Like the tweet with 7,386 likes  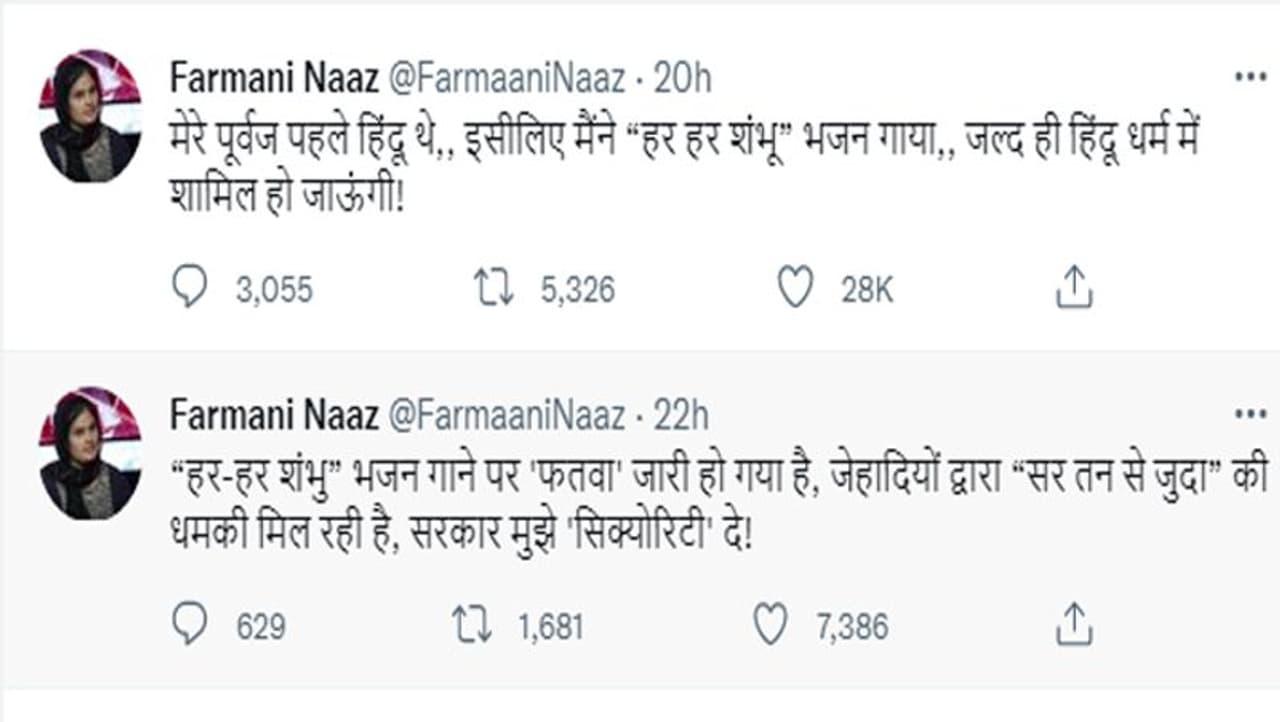770,626
